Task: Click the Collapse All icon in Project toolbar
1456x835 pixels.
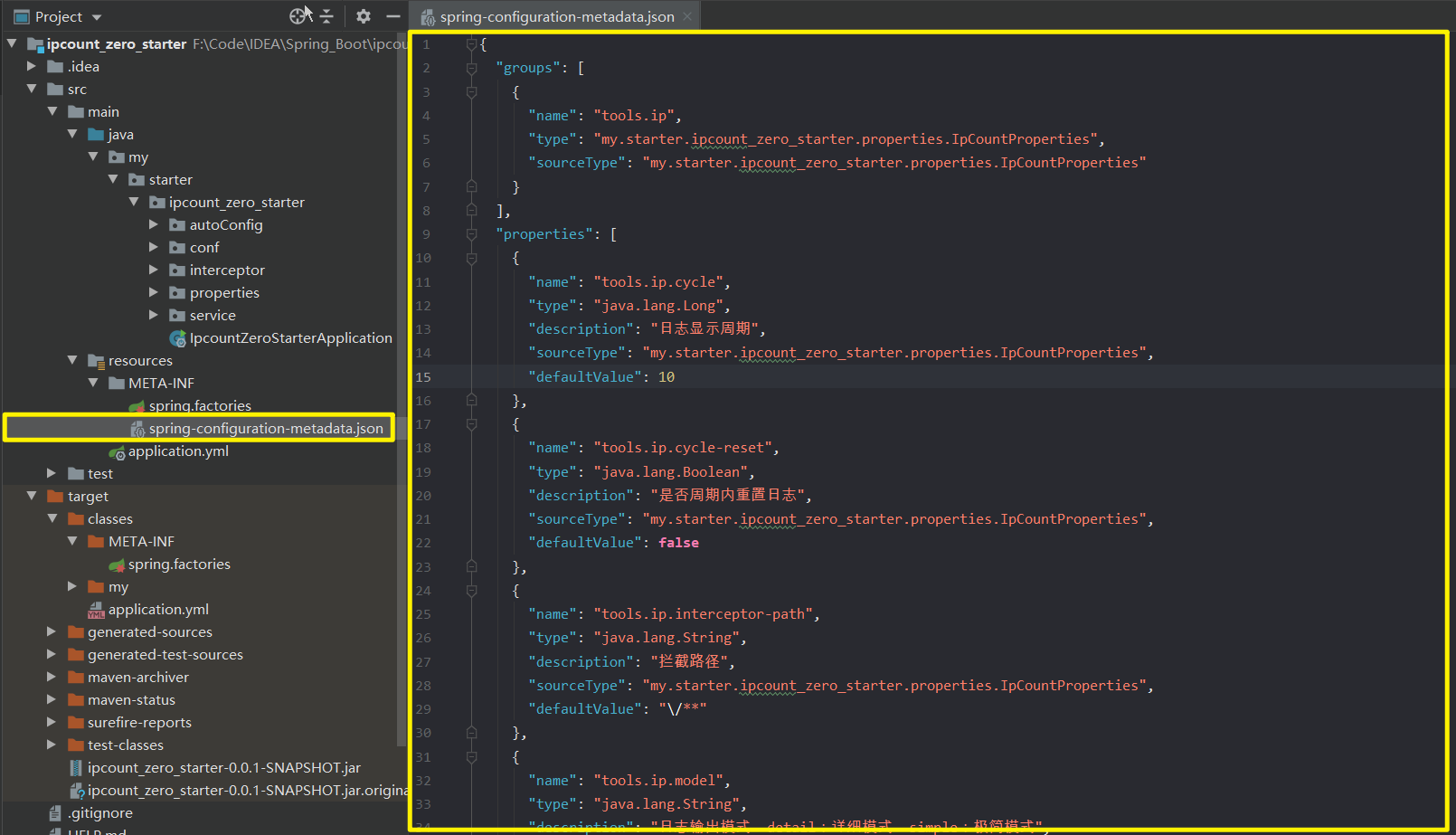Action: click(x=326, y=16)
